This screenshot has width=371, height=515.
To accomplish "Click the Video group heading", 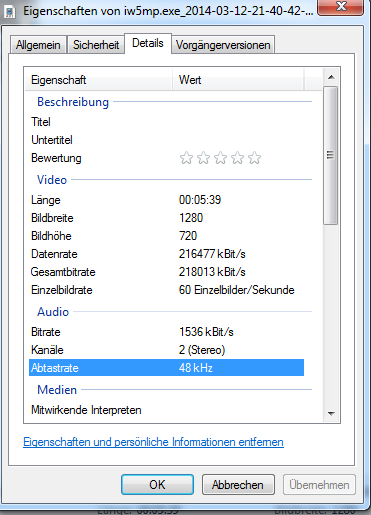I will click(x=52, y=180).
